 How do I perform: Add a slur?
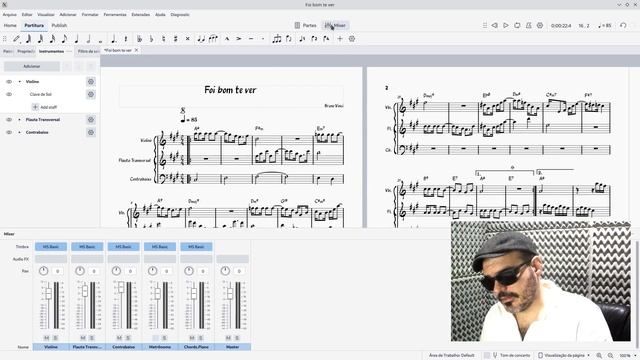coord(213,39)
